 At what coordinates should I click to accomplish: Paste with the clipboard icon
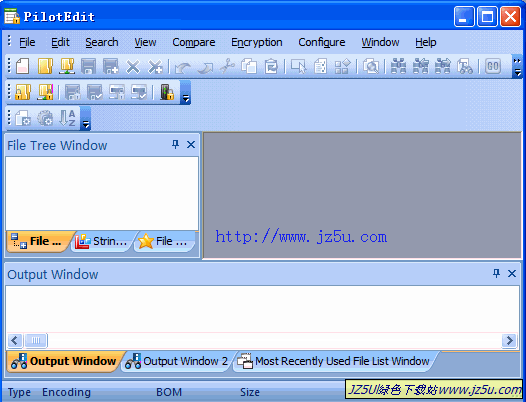coord(271,66)
